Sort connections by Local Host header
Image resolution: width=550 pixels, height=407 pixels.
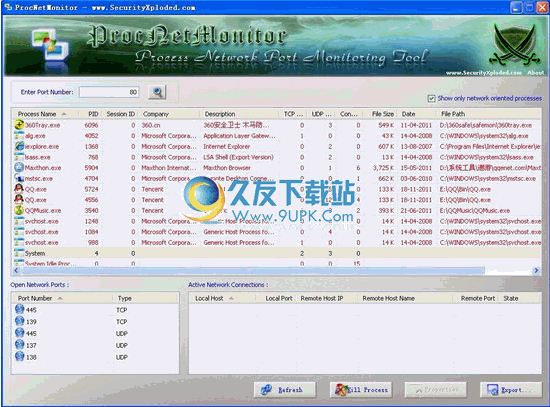(x=222, y=298)
